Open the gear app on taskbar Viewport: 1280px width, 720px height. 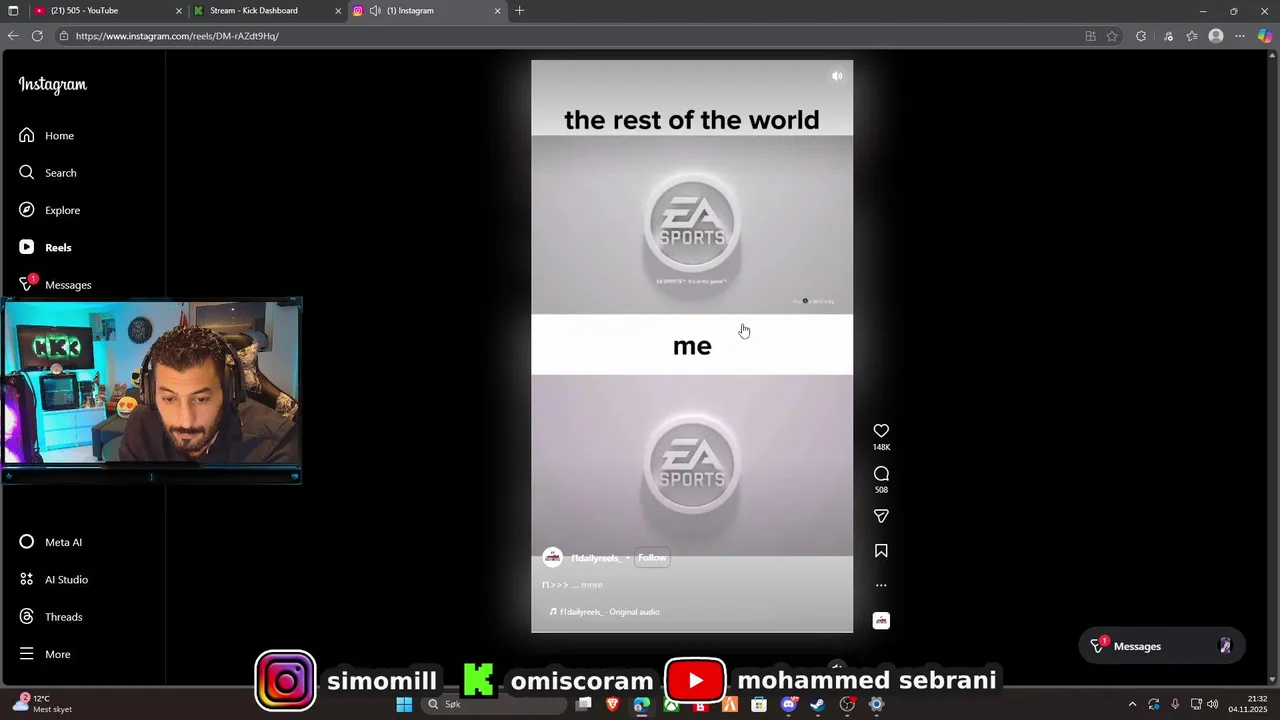click(877, 704)
